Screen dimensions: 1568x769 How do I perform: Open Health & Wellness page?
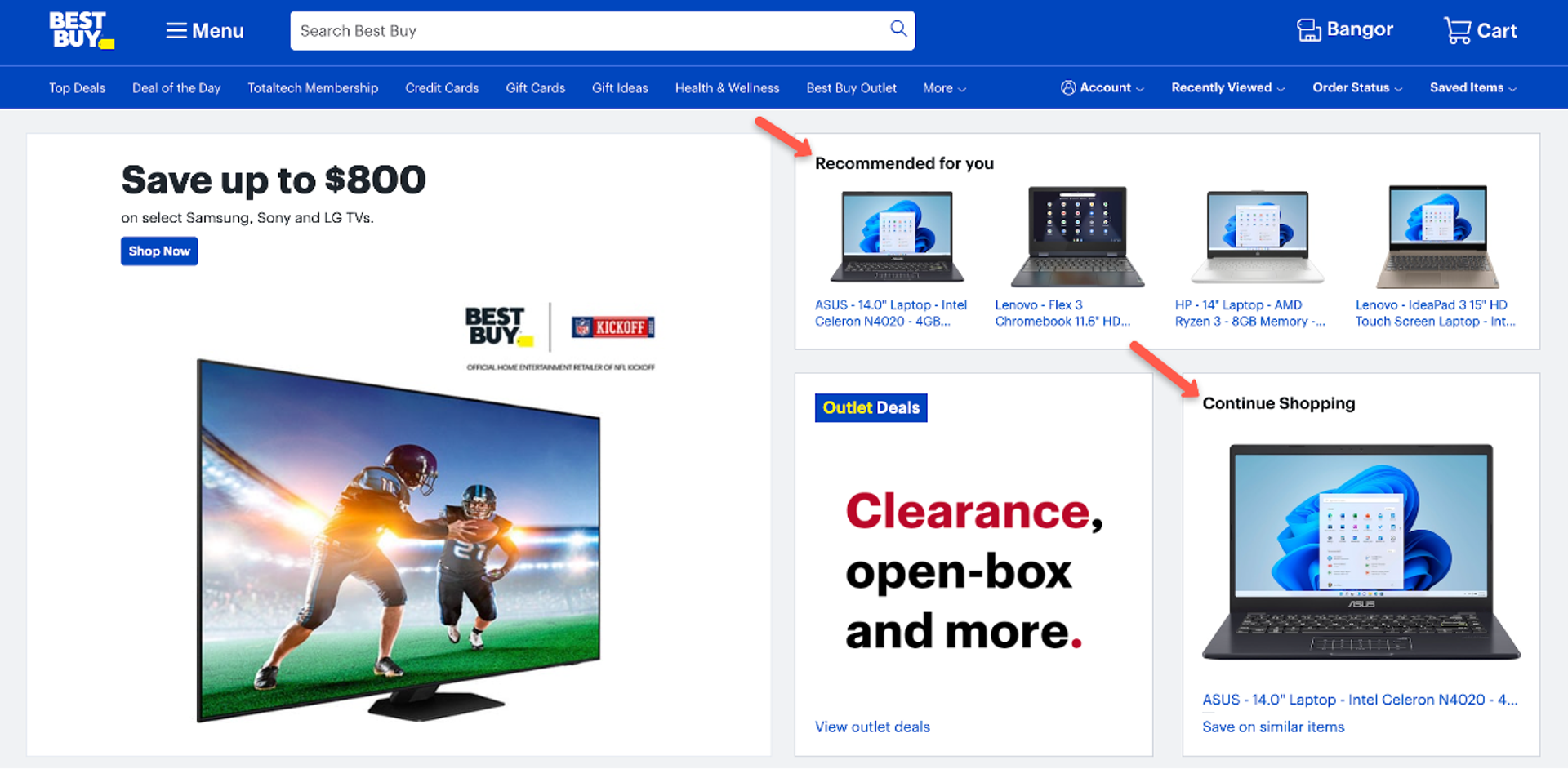click(x=727, y=88)
